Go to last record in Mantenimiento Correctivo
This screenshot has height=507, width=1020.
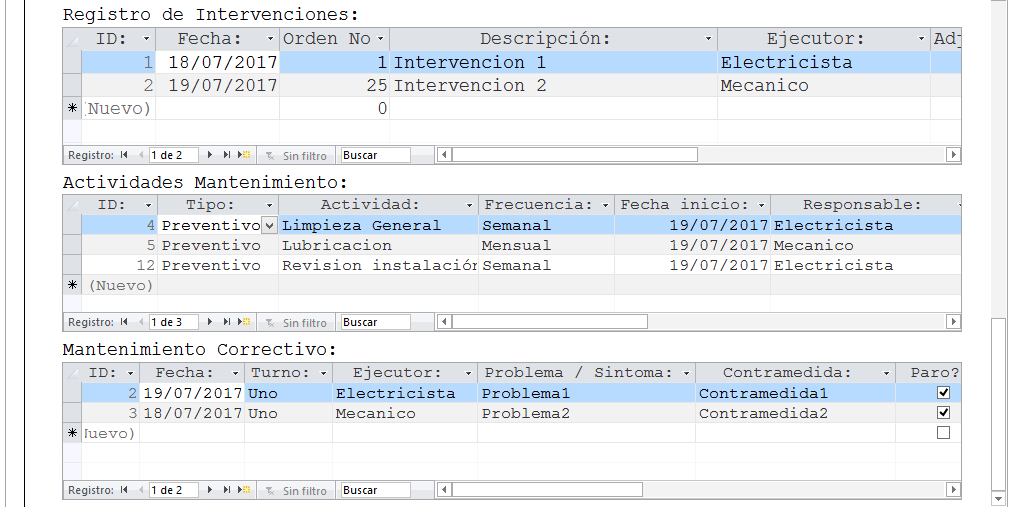(x=227, y=490)
